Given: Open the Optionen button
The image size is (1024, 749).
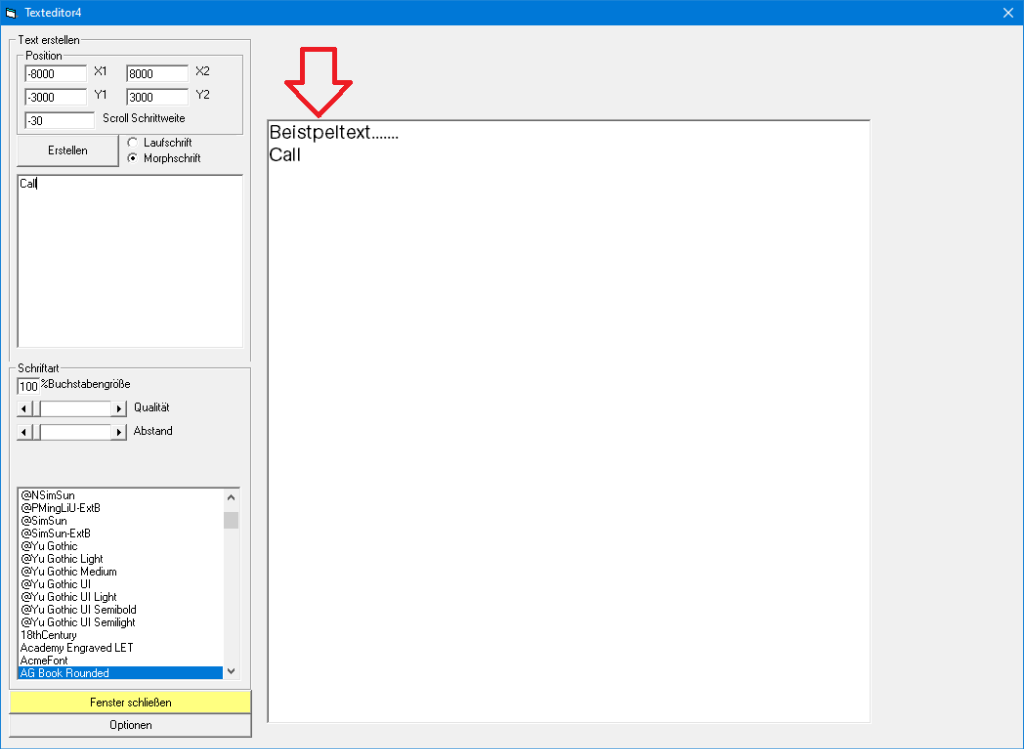Looking at the screenshot, I should [130, 725].
